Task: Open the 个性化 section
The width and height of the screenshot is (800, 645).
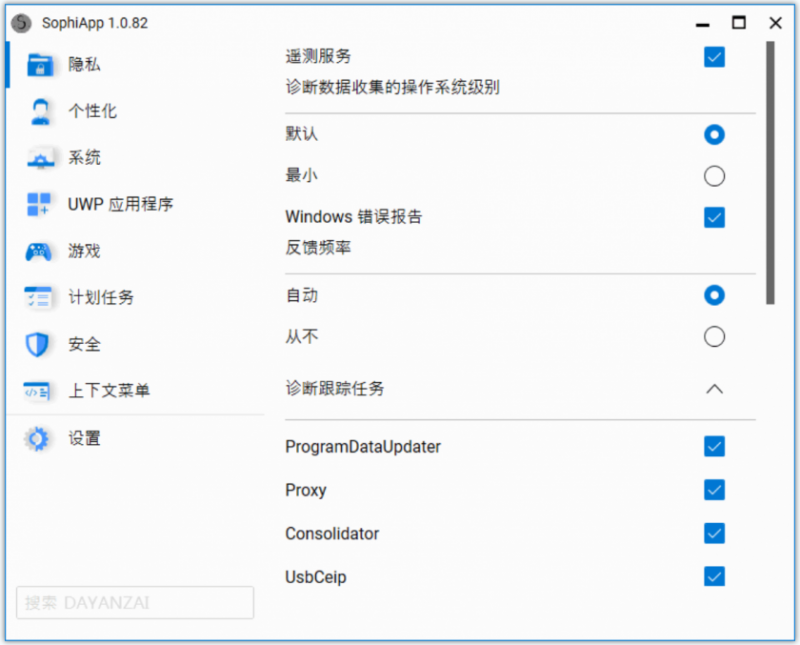Action: coord(135,111)
